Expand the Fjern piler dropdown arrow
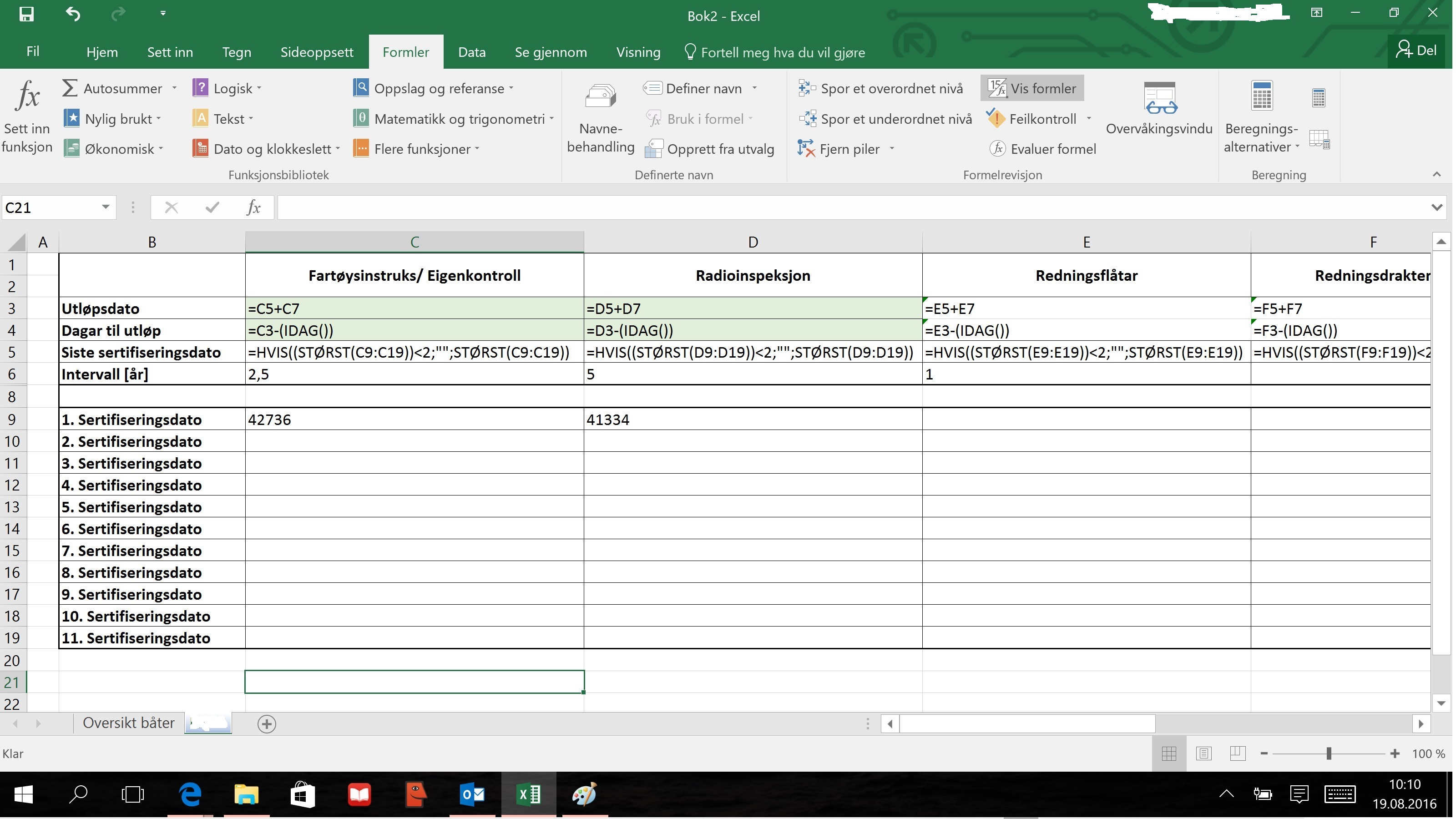 pyautogui.click(x=892, y=149)
